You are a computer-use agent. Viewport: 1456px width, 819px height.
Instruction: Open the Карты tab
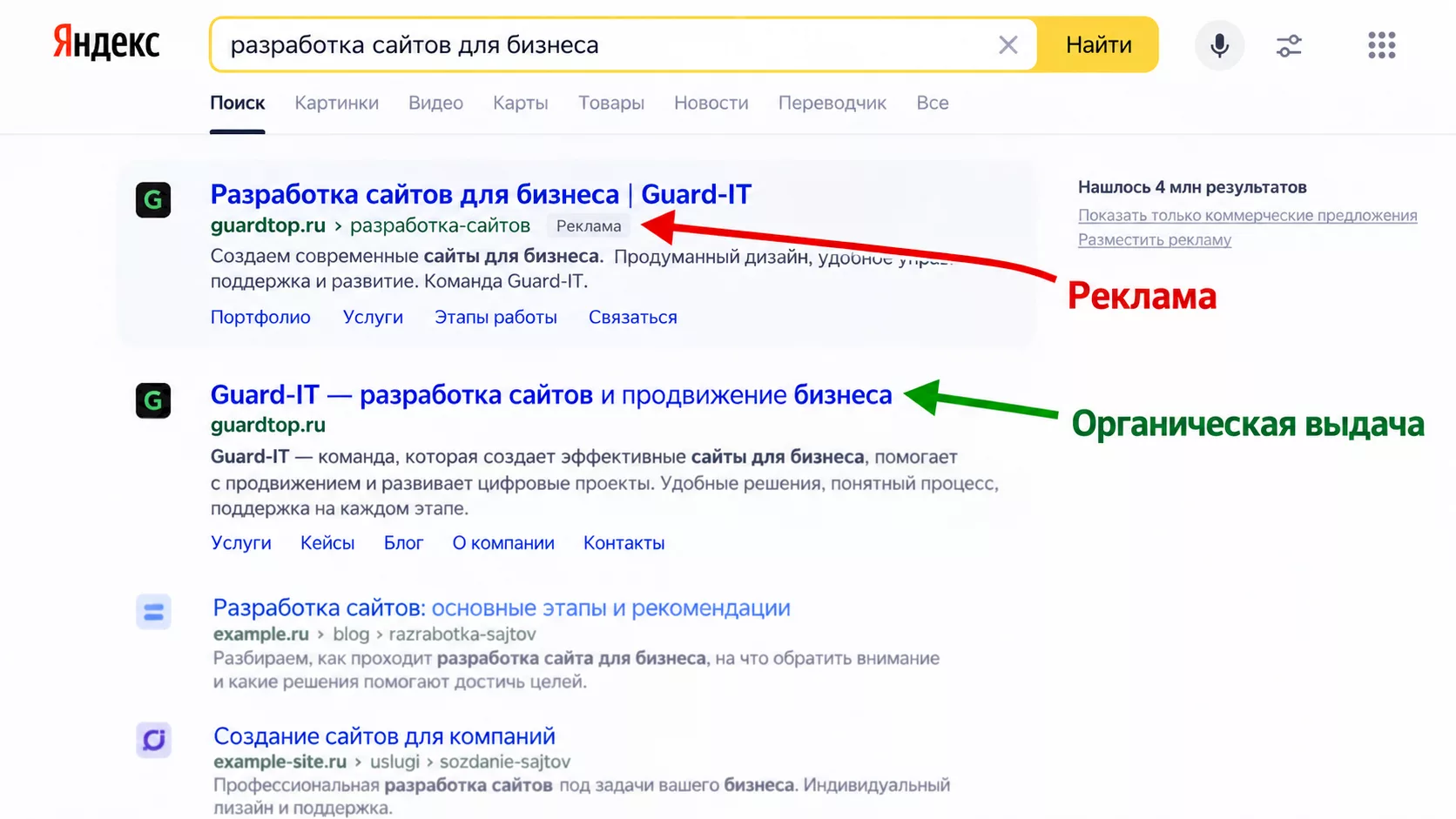pyautogui.click(x=520, y=103)
